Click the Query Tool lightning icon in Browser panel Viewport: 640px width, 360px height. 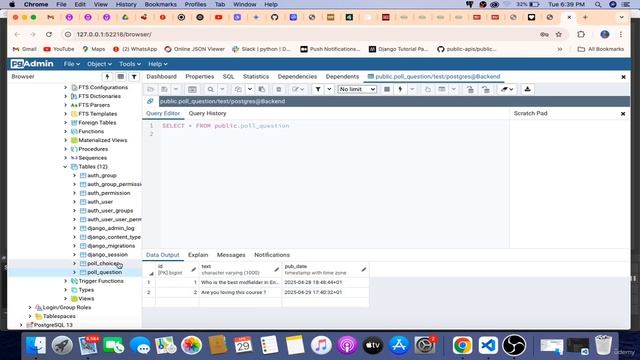pyautogui.click(x=107, y=77)
